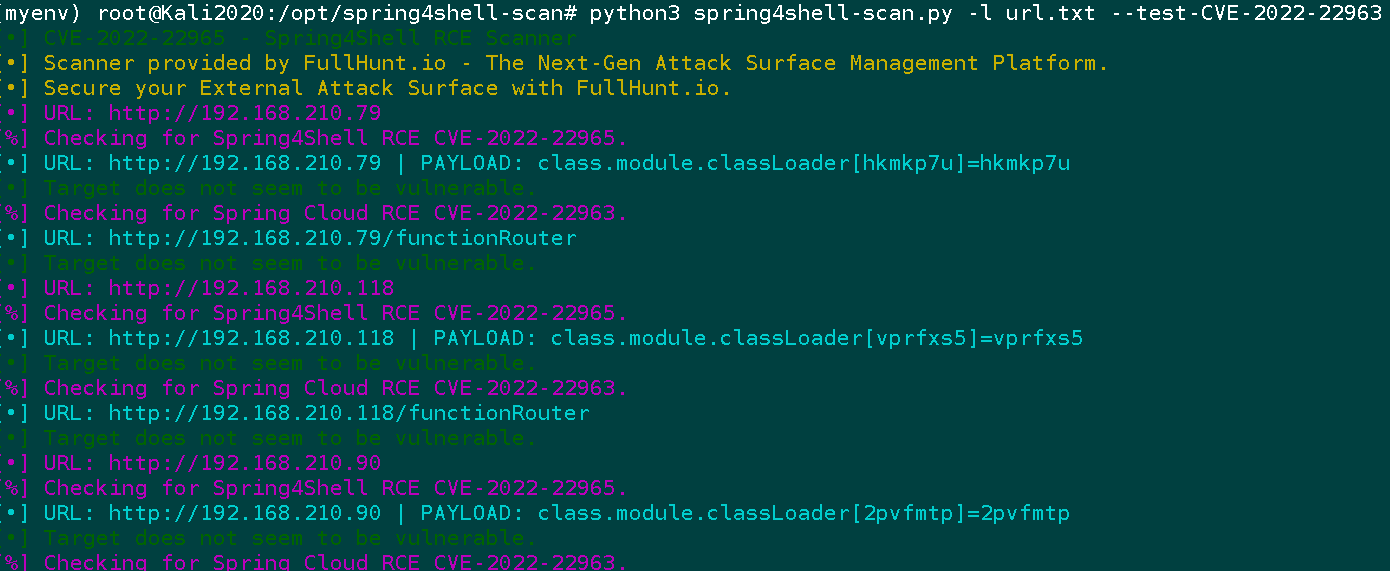Click the -l option in the command
This screenshot has width=1390, height=571.
point(980,13)
